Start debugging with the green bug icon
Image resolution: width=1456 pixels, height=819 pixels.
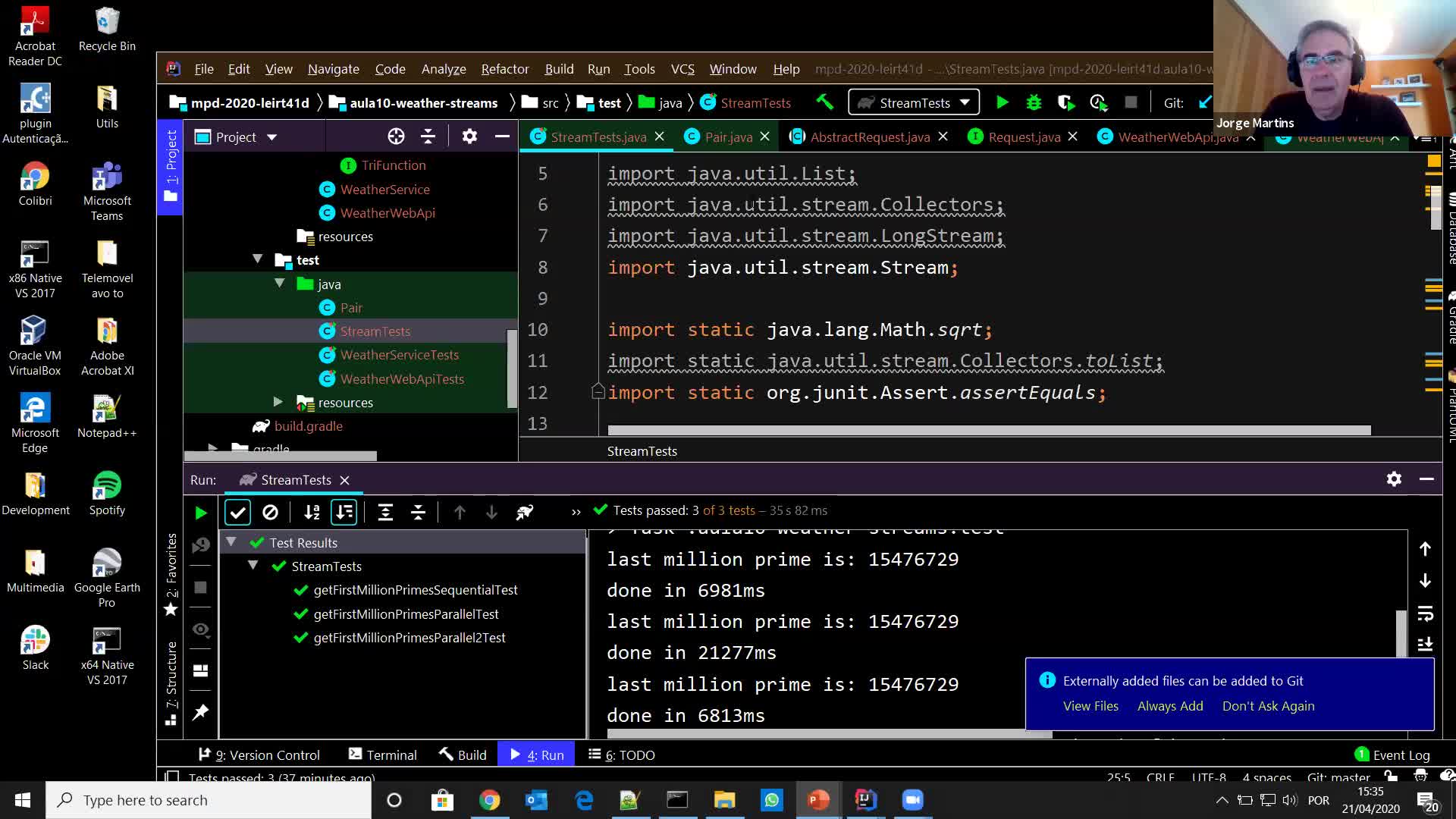(x=1034, y=102)
